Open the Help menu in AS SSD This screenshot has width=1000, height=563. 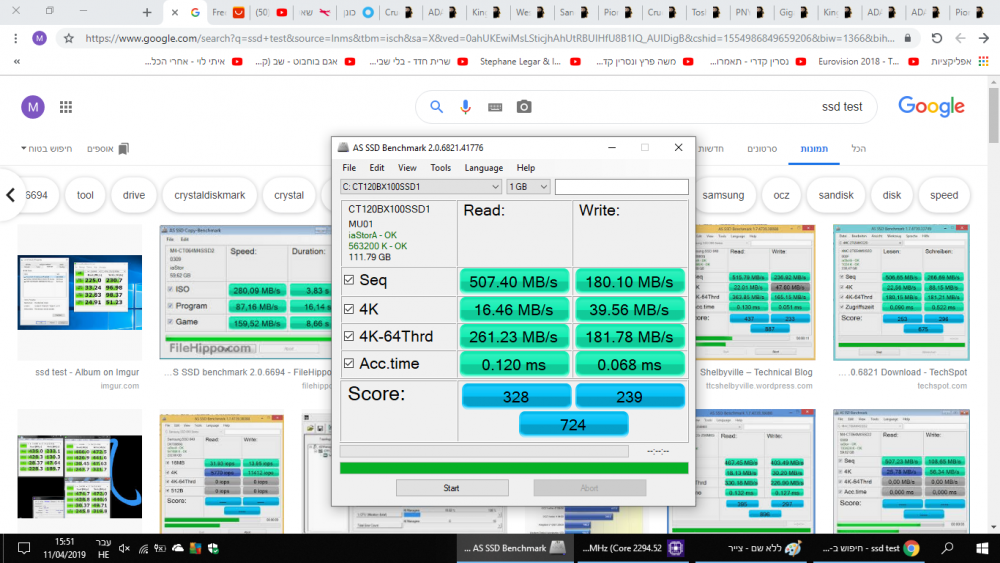(526, 168)
